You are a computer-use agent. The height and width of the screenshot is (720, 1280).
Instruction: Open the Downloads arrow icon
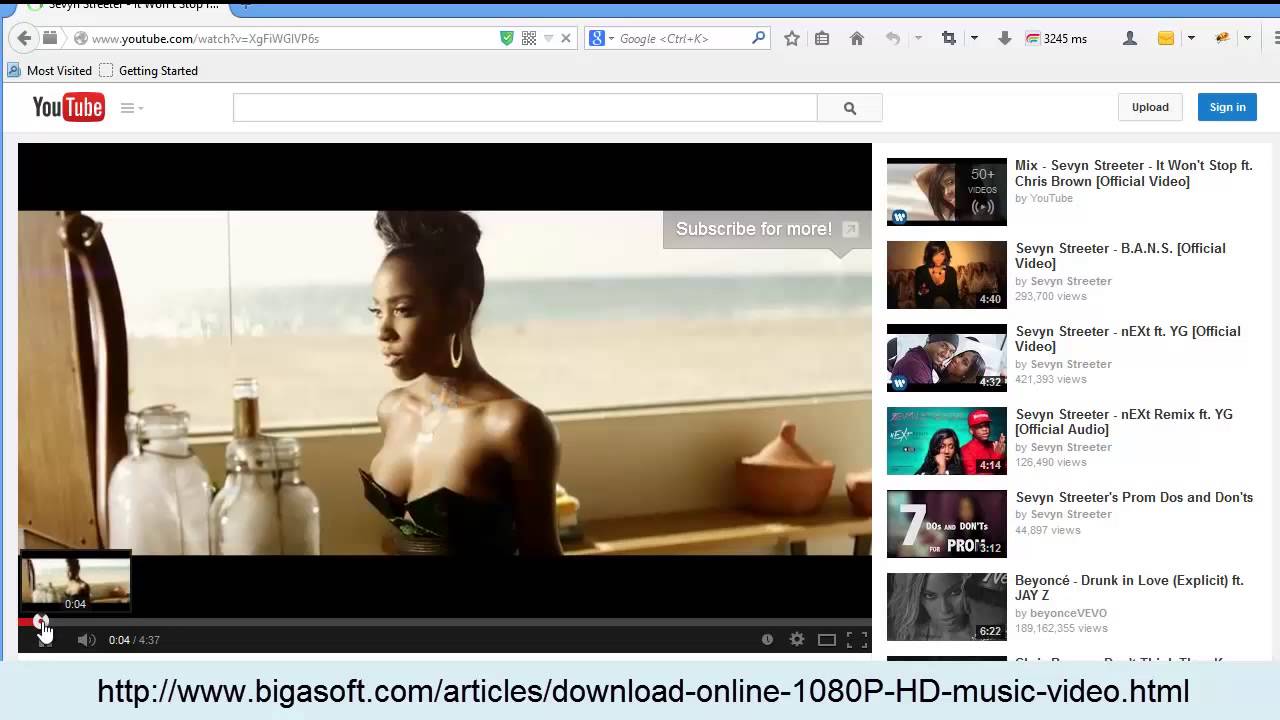tap(1005, 38)
